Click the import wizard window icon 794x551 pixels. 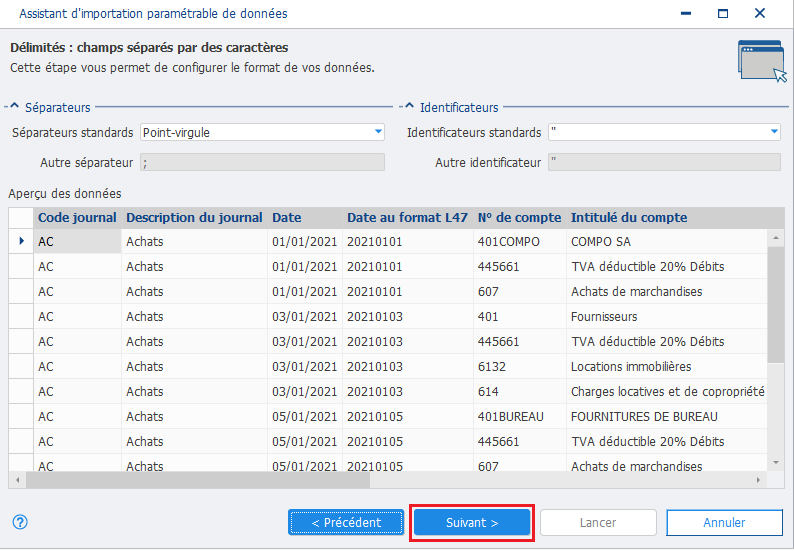[x=763, y=61]
